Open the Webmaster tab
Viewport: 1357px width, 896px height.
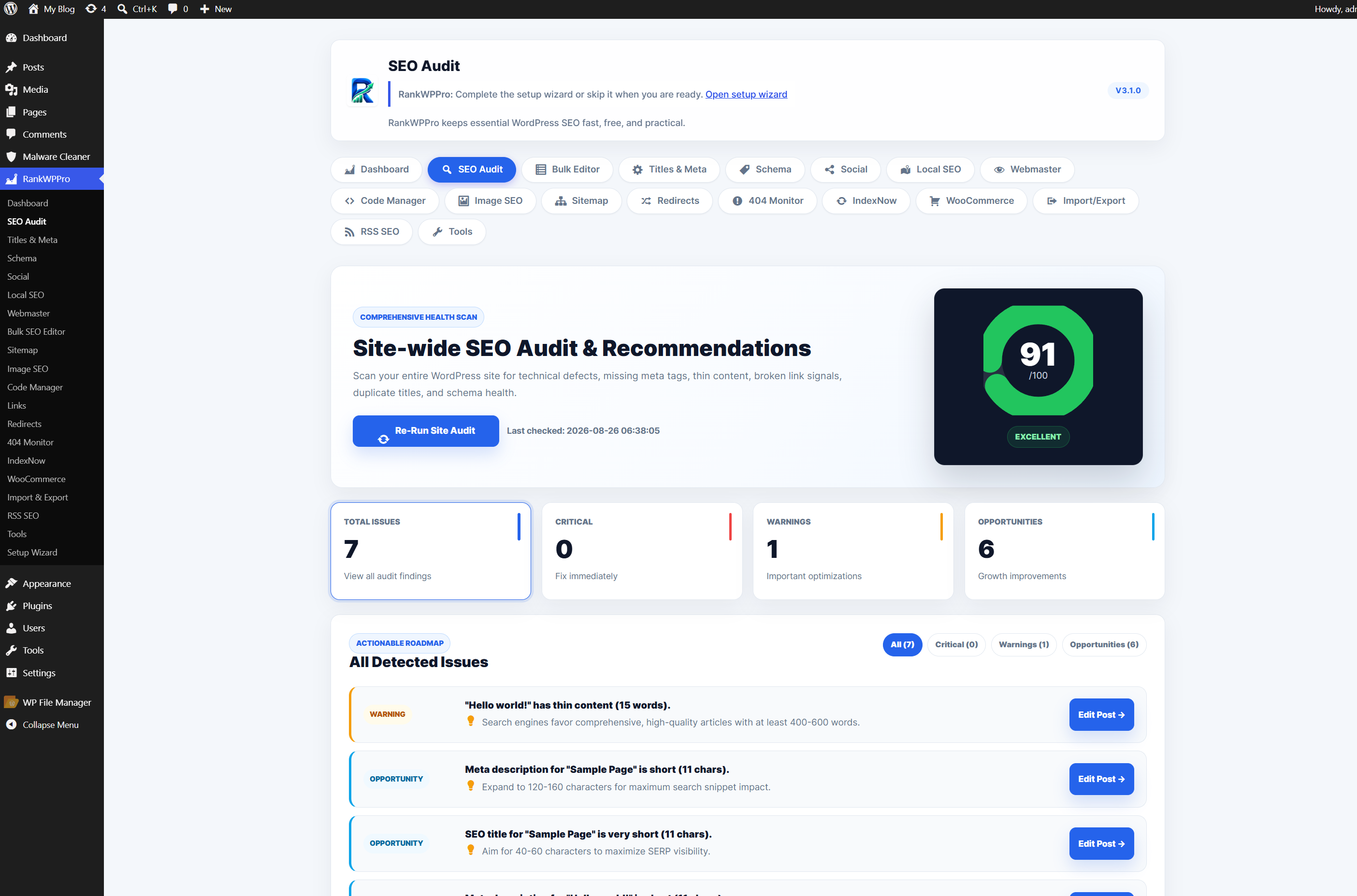pos(1026,170)
